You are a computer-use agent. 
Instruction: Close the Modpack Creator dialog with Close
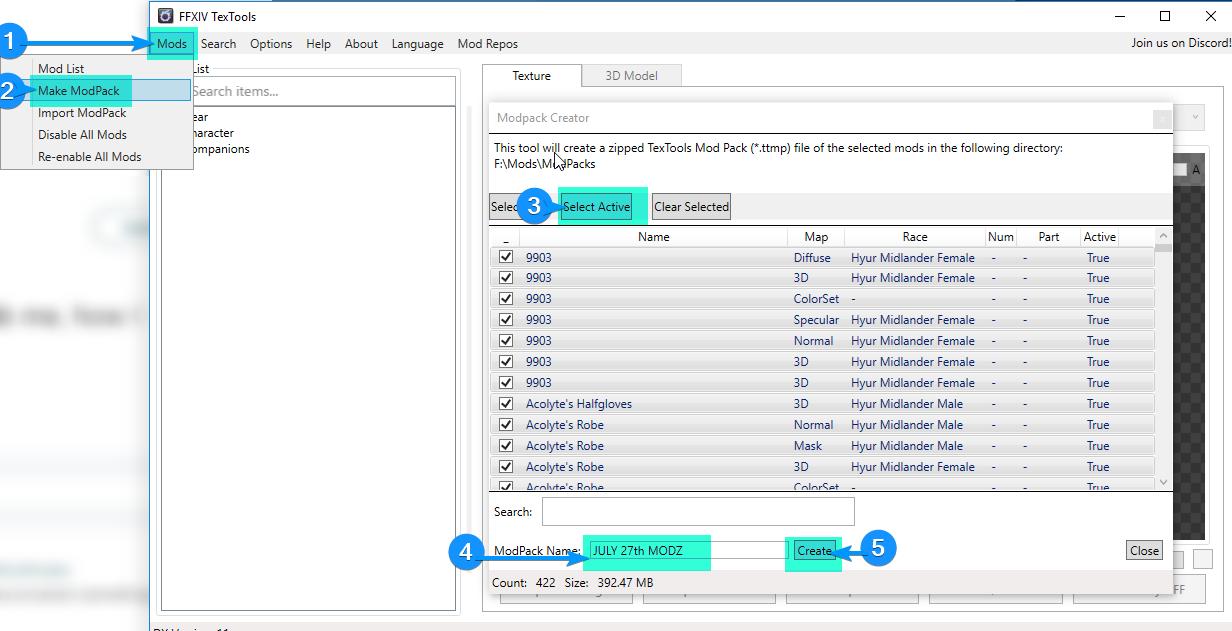point(1144,551)
